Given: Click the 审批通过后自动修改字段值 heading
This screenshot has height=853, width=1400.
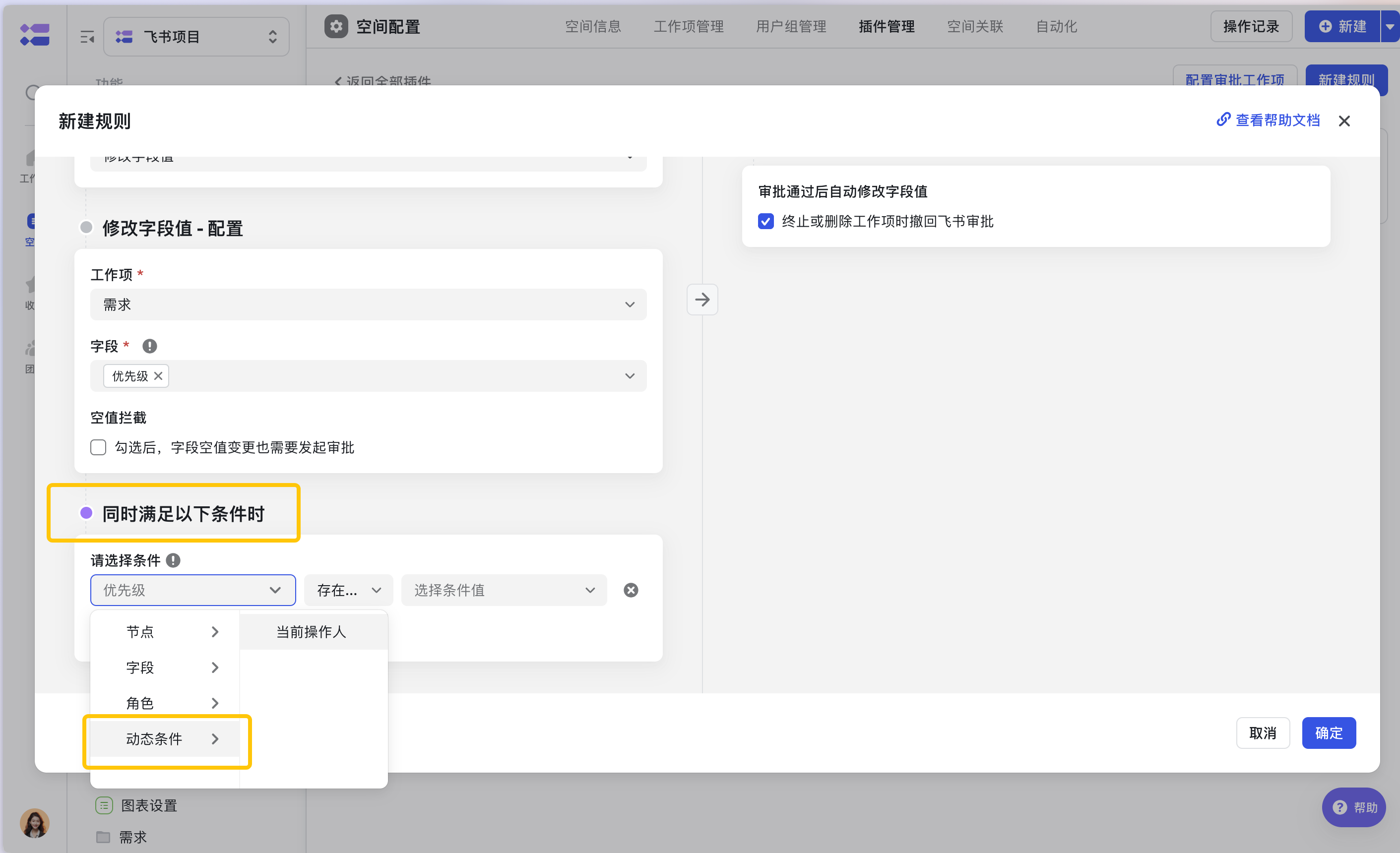Looking at the screenshot, I should 842,191.
